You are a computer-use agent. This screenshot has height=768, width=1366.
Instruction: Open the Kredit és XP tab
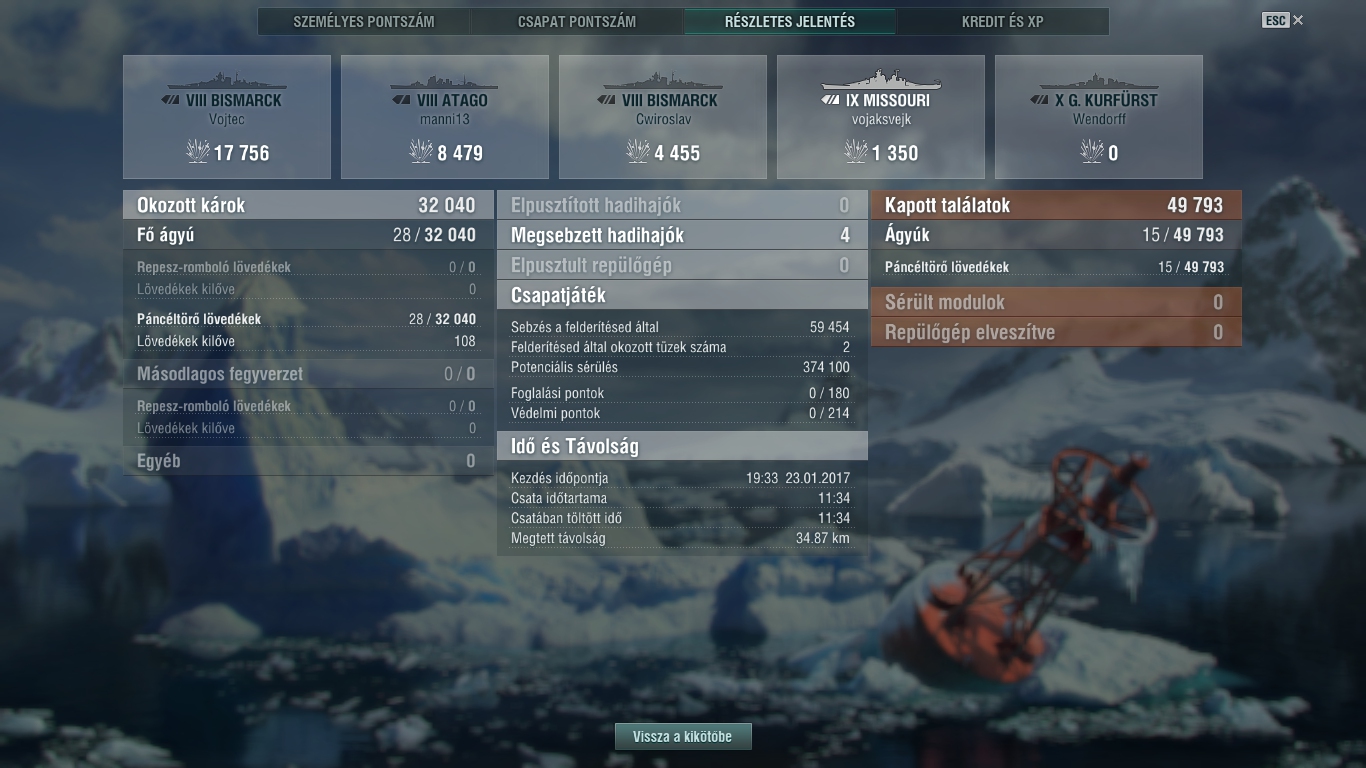pyautogui.click(x=1003, y=21)
